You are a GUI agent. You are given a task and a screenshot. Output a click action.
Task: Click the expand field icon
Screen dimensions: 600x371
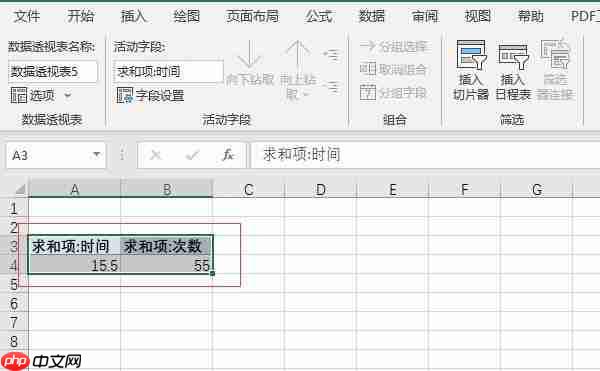pos(331,55)
